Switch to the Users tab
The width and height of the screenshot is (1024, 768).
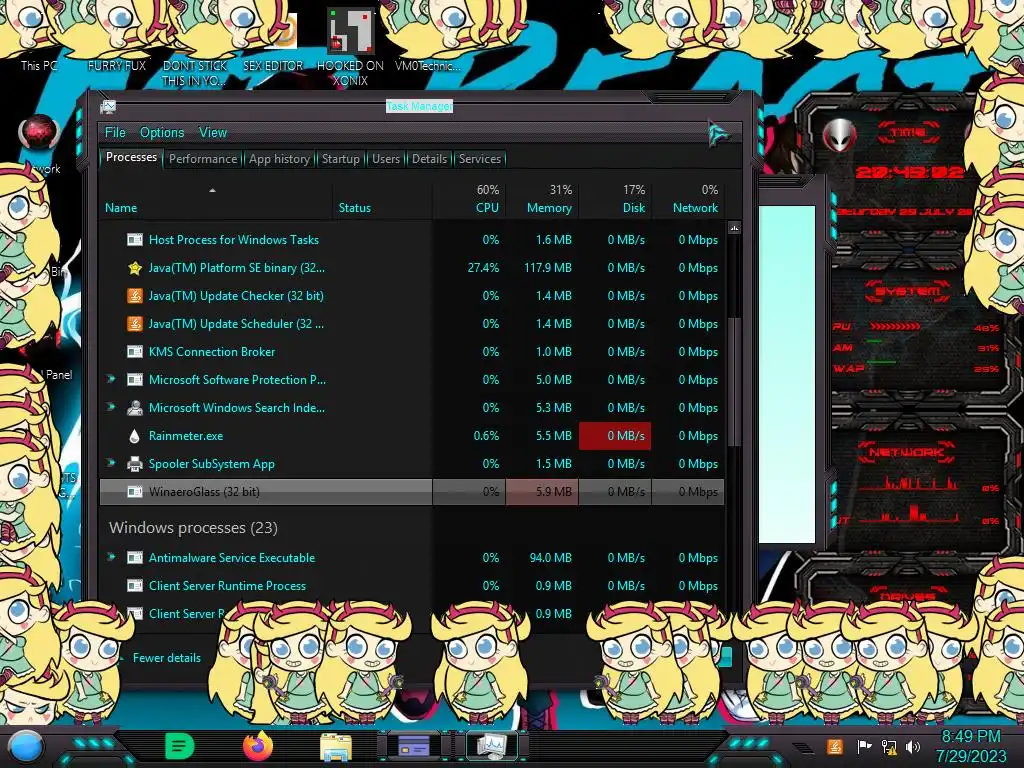pos(385,159)
